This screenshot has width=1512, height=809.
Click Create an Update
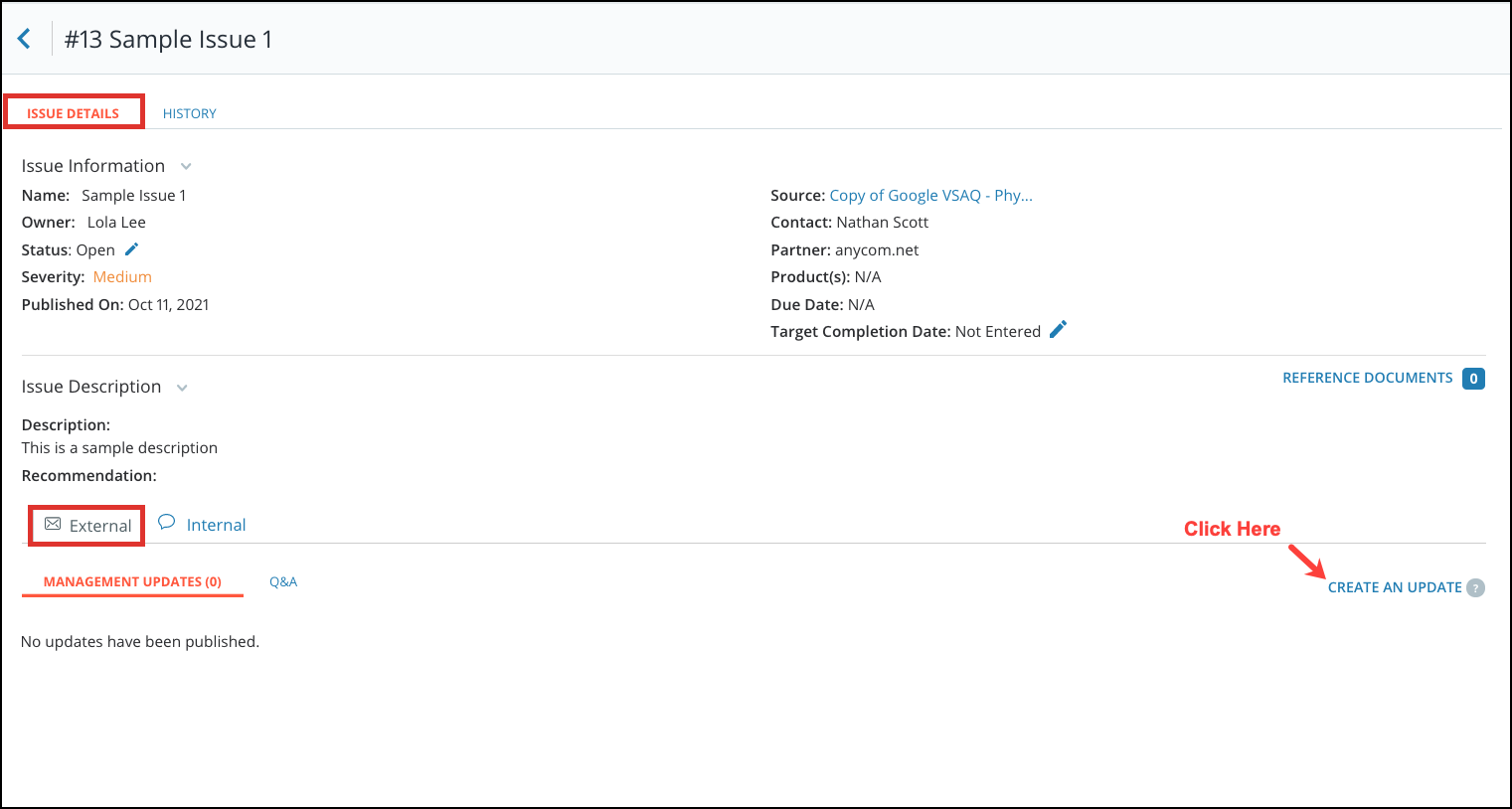1395,587
